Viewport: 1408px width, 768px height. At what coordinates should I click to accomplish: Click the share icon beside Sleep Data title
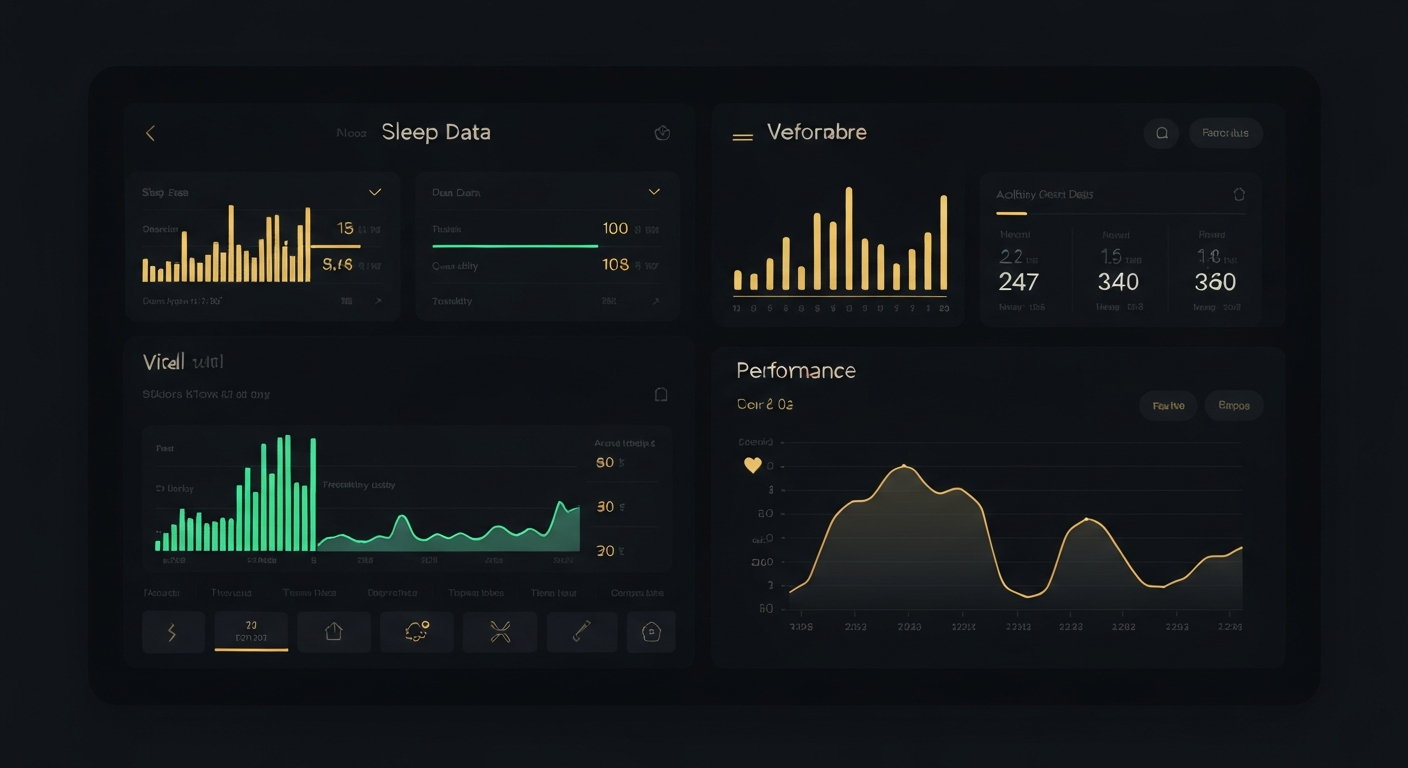pyautogui.click(x=662, y=132)
